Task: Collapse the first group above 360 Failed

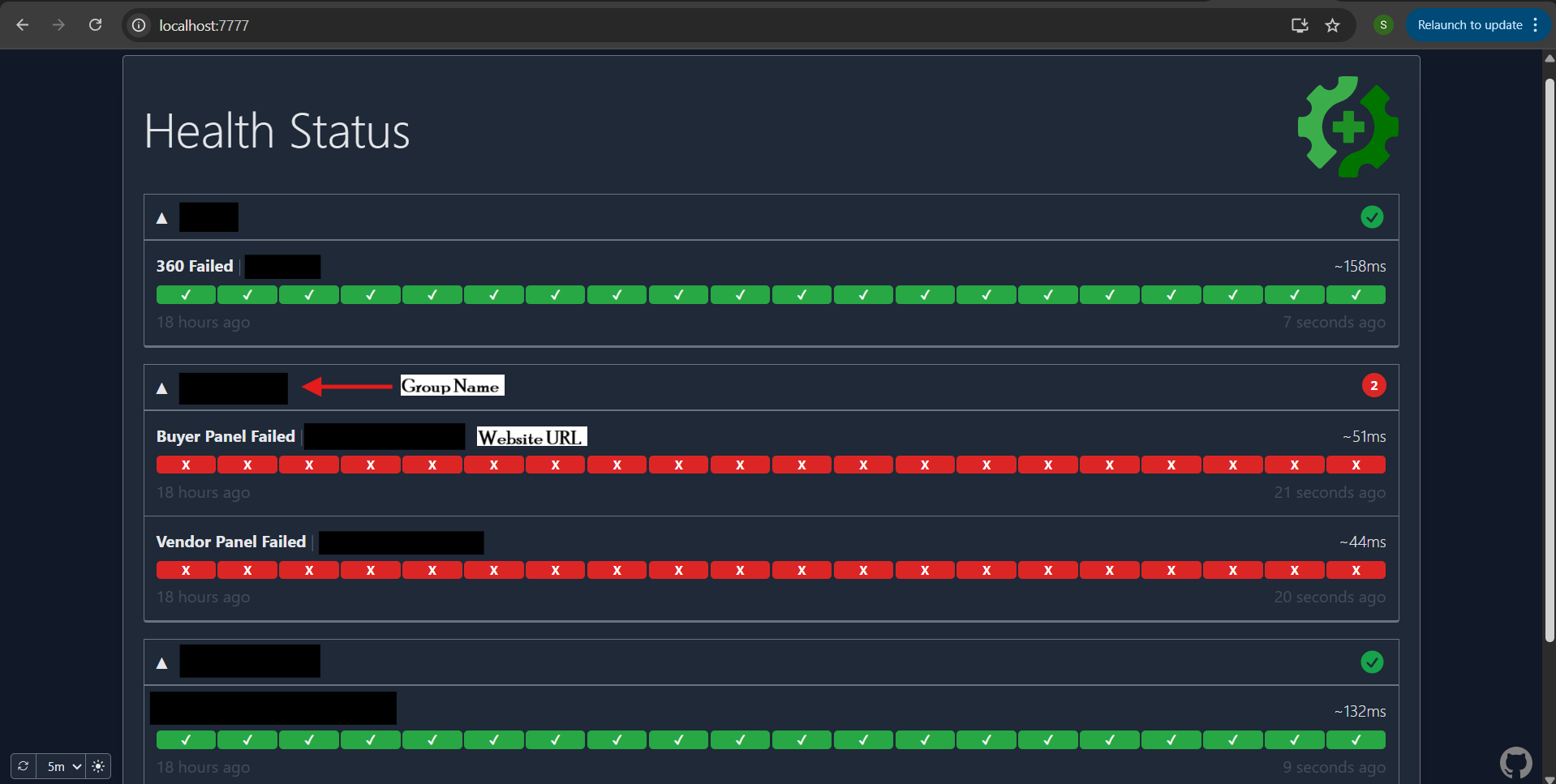Action: coord(162,217)
